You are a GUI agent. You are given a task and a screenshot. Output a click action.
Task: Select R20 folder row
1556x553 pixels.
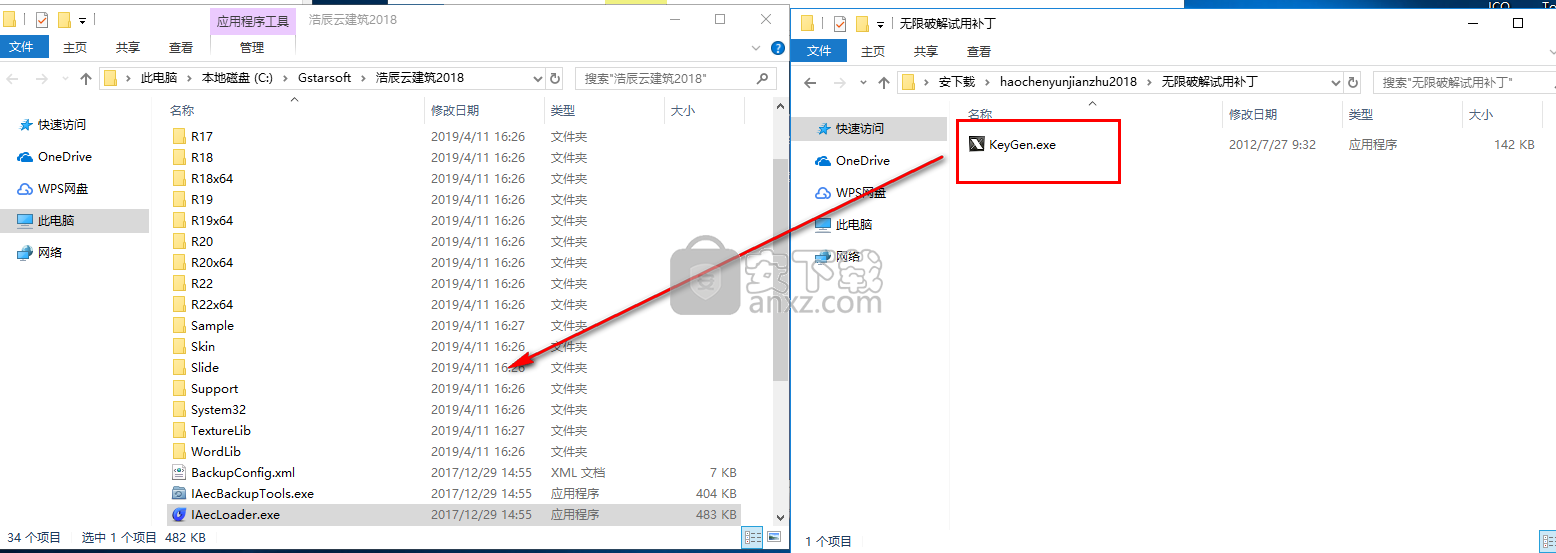click(455, 242)
